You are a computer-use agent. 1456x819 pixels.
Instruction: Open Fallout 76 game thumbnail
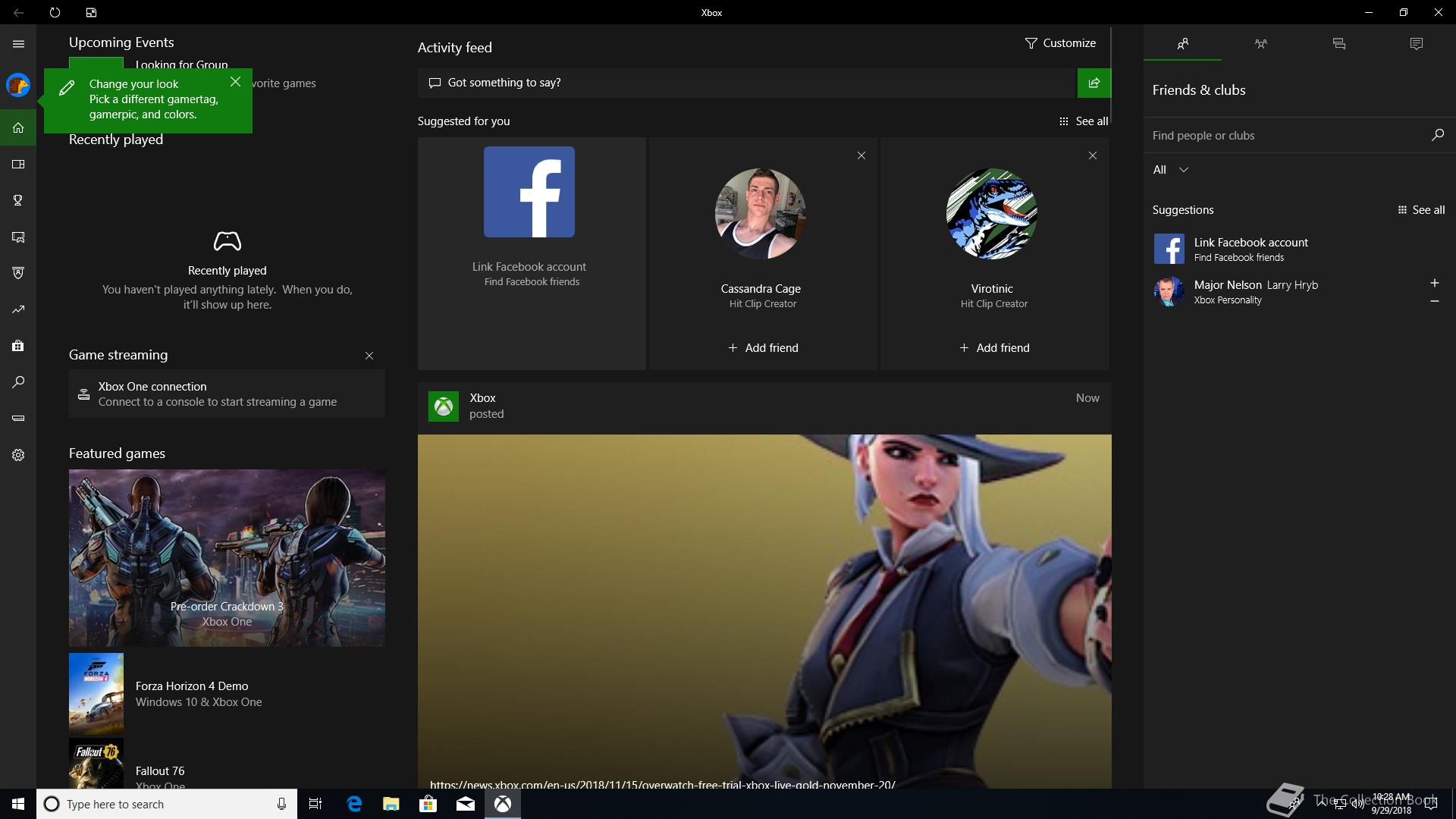[96, 764]
